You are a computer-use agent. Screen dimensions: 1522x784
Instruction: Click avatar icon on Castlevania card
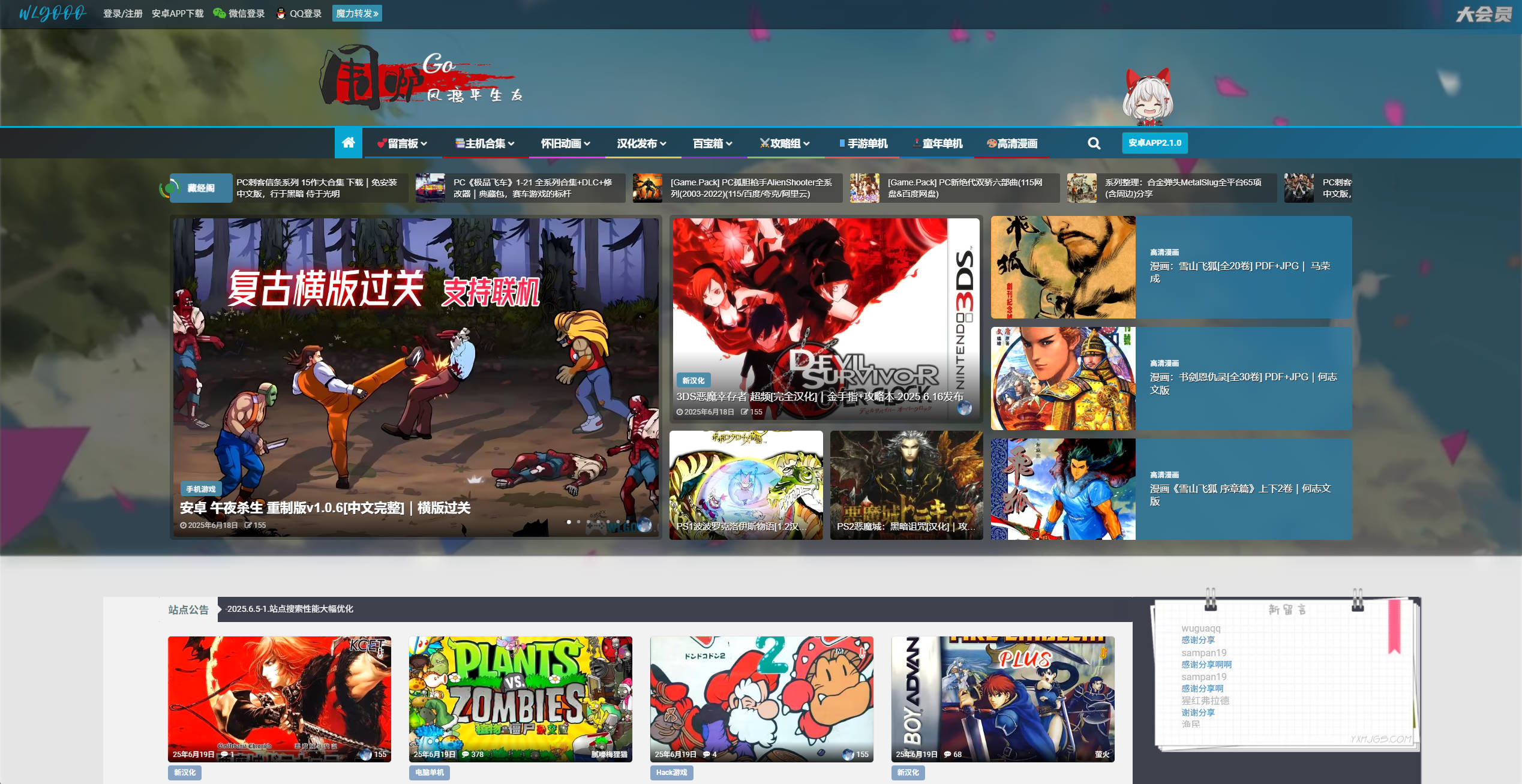coord(365,755)
